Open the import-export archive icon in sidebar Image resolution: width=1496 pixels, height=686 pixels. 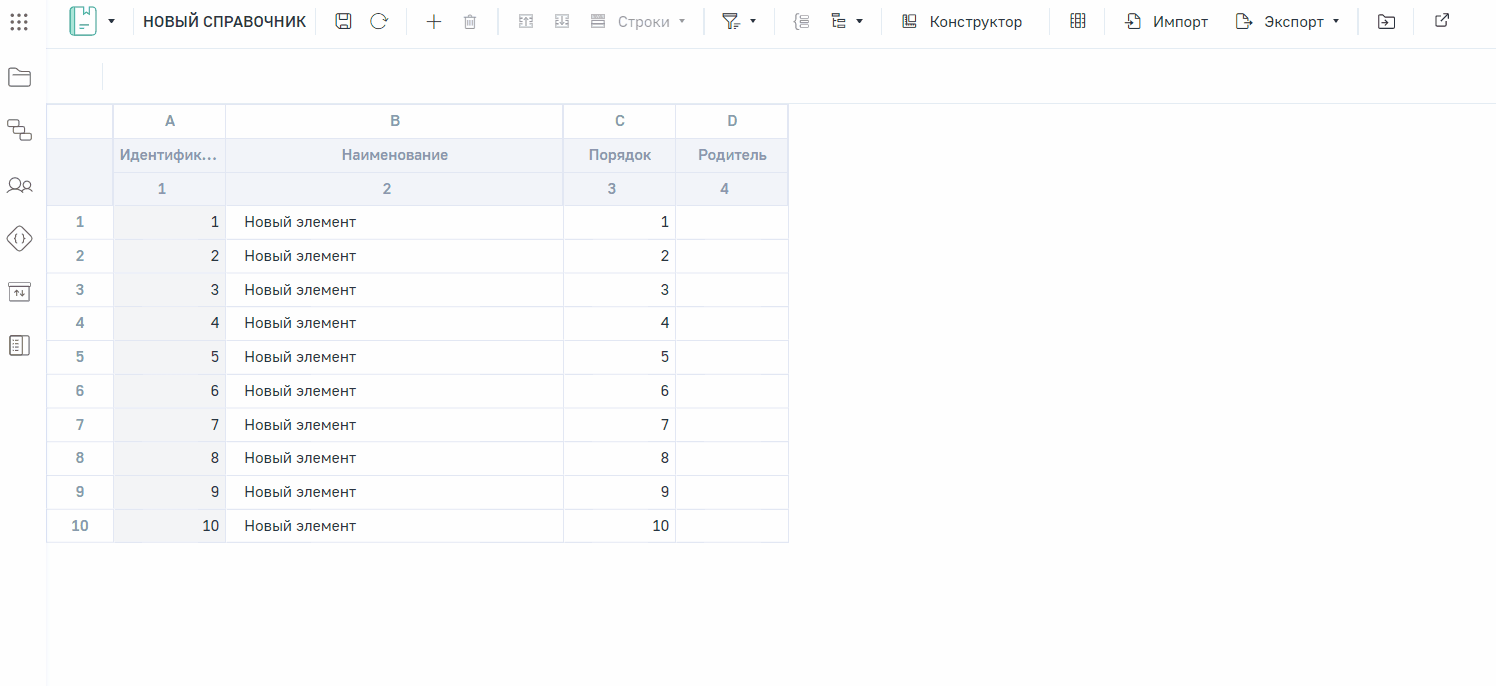(20, 291)
